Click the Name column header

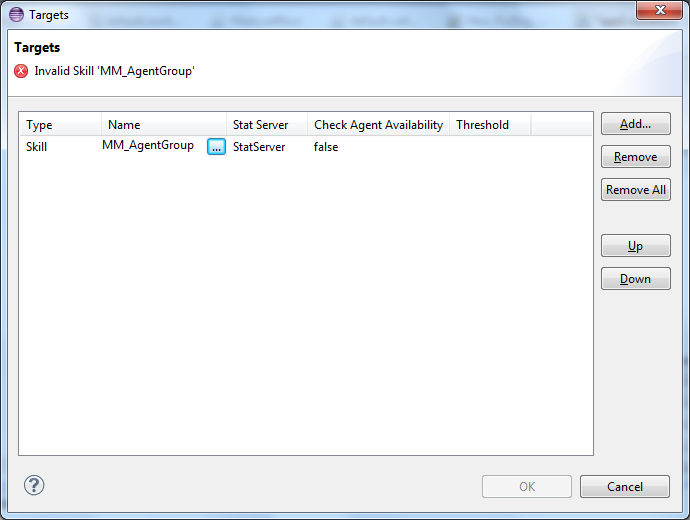165,125
